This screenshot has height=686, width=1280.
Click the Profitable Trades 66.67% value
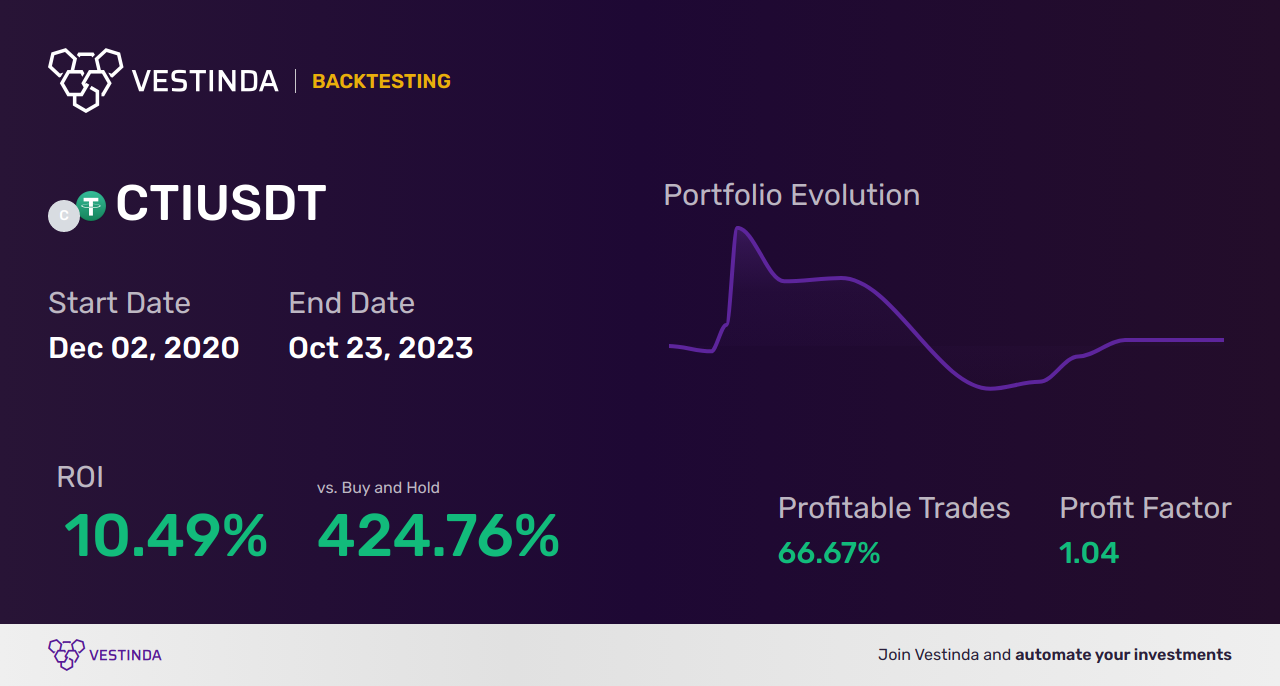coord(829,553)
